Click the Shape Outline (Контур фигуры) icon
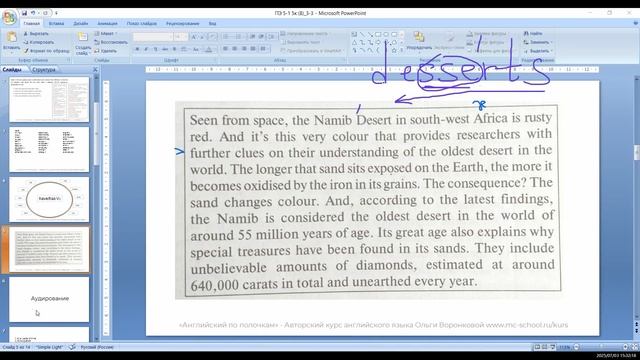 point(470,42)
